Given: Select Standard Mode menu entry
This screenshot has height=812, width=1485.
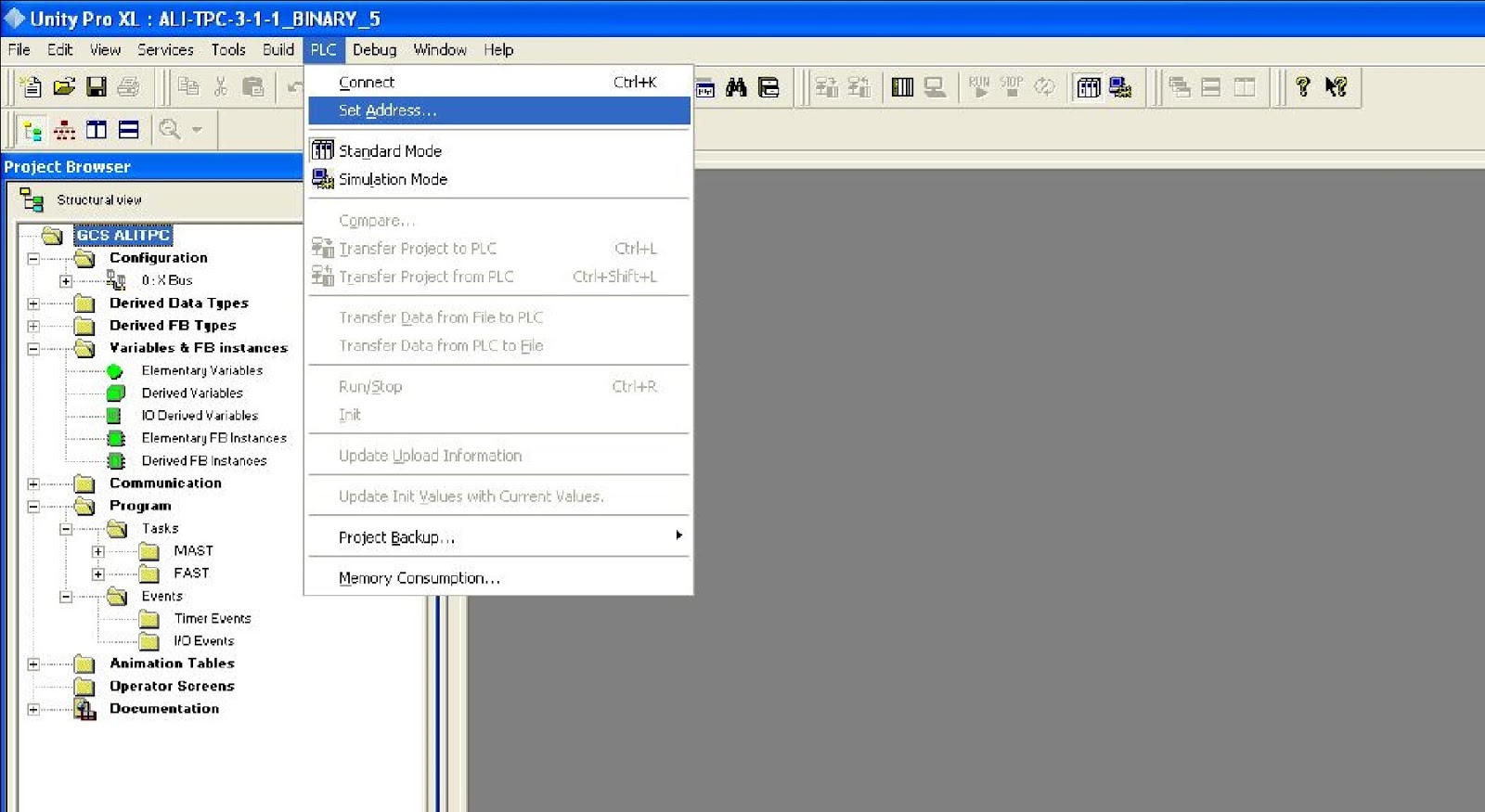Looking at the screenshot, I should pos(499,150).
